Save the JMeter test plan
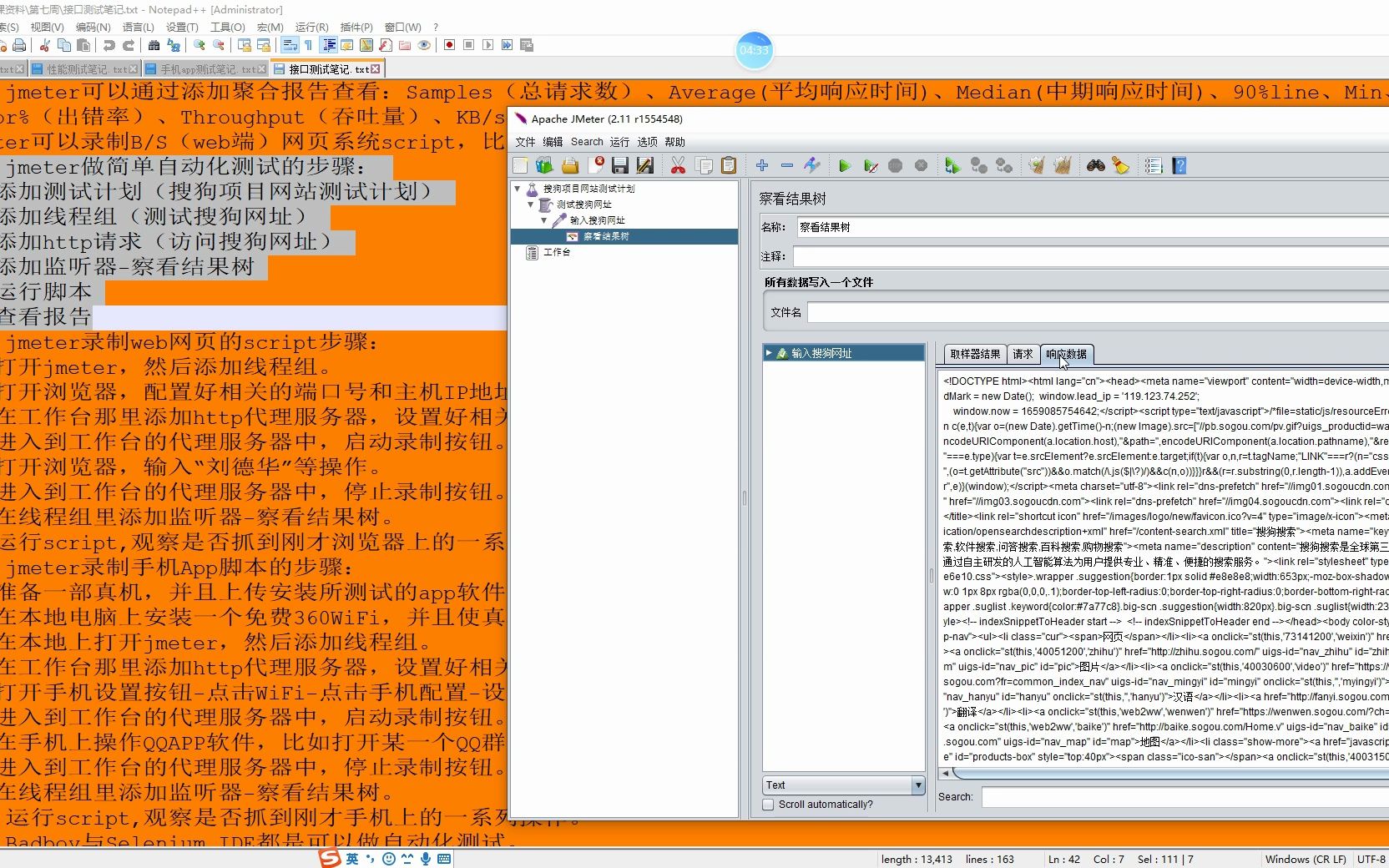This screenshot has width=1389, height=868. 619,166
